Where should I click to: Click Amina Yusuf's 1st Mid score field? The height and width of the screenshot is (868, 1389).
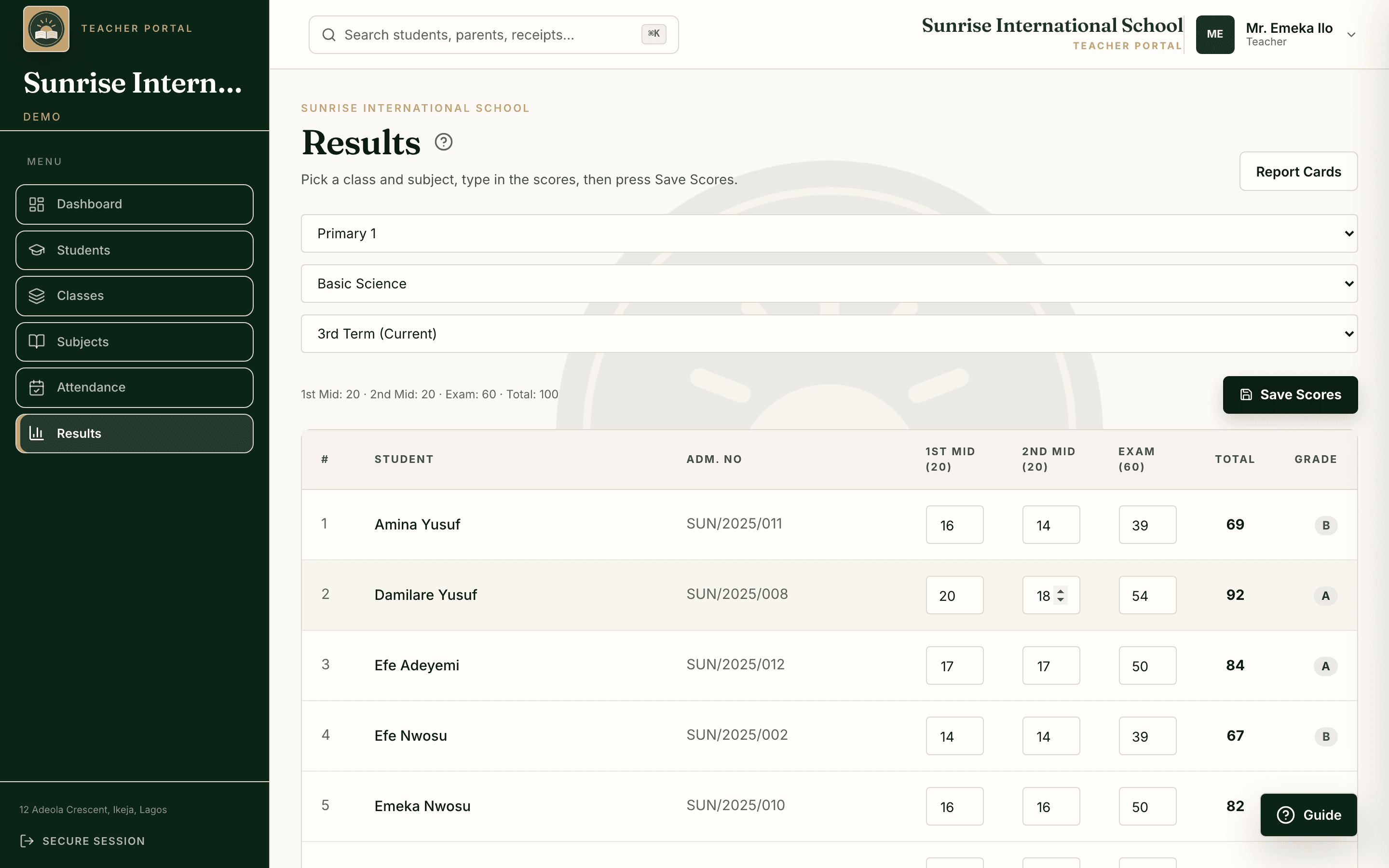[954, 525]
